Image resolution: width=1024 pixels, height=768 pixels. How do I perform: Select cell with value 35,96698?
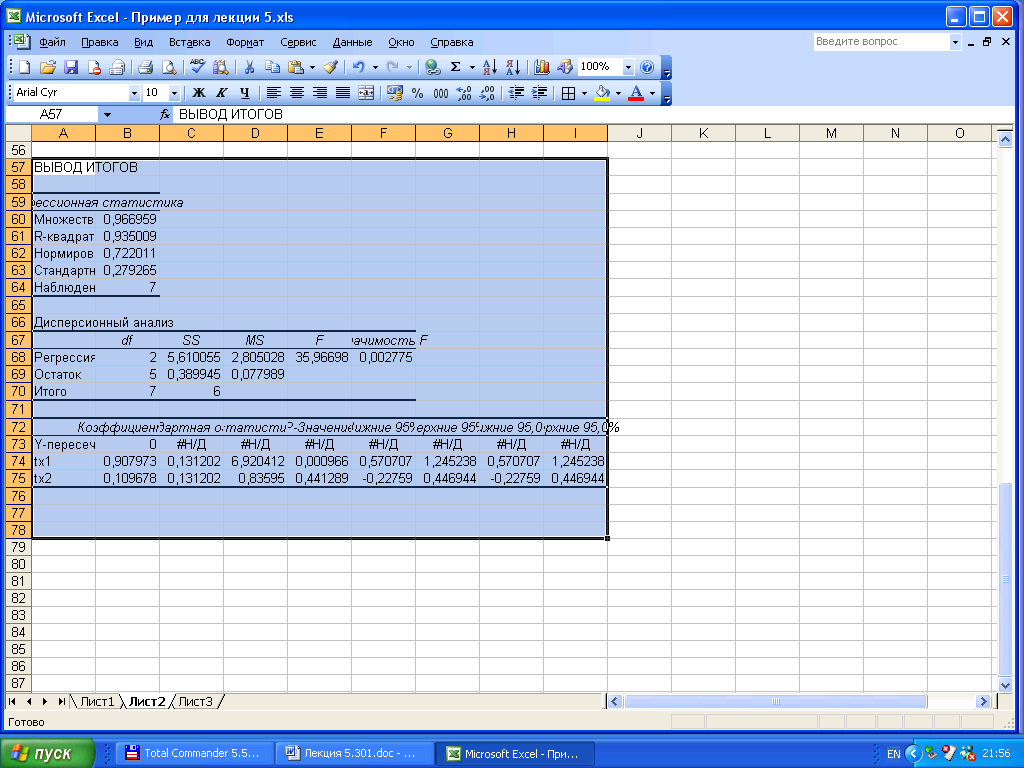(x=319, y=357)
